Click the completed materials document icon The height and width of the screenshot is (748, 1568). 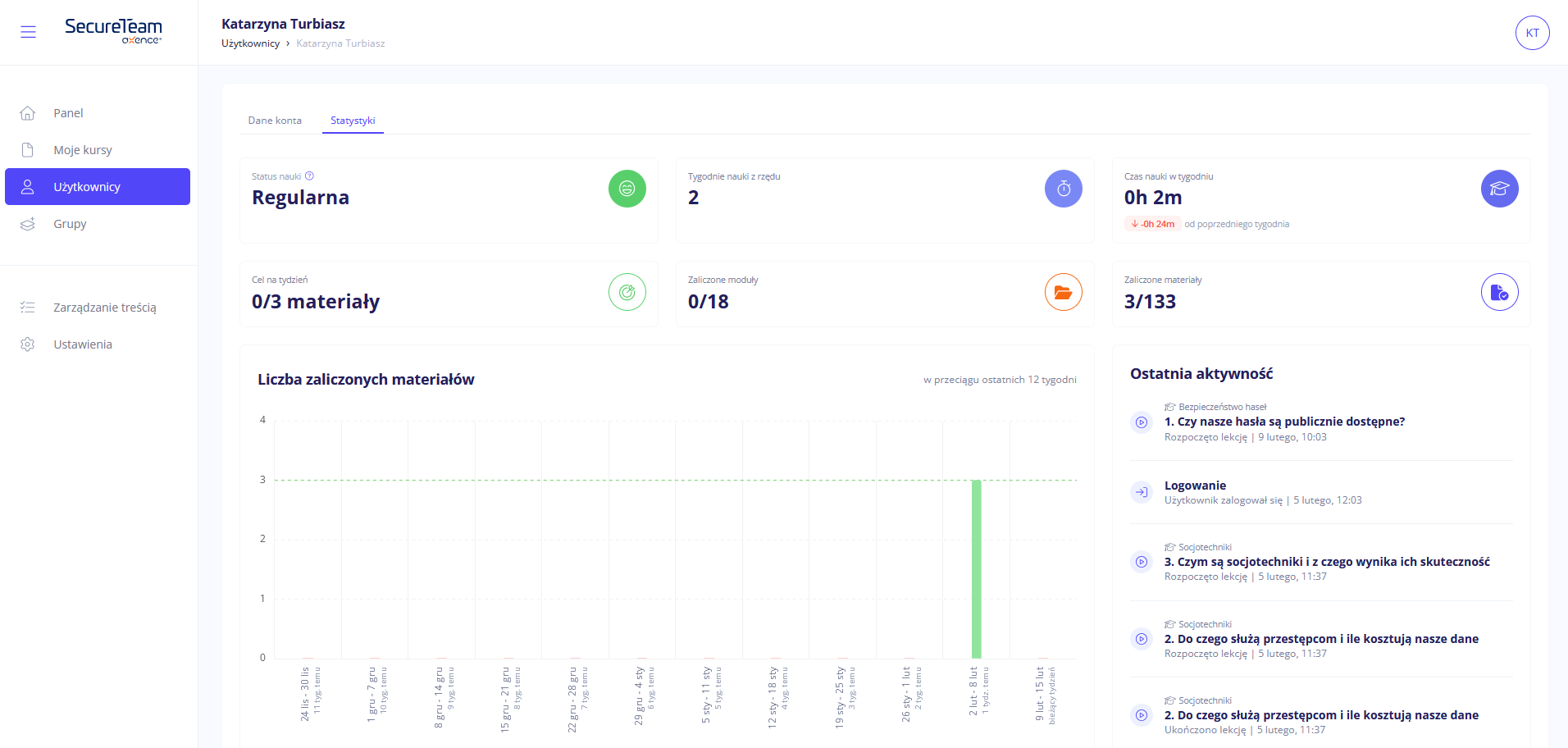coord(1499,292)
